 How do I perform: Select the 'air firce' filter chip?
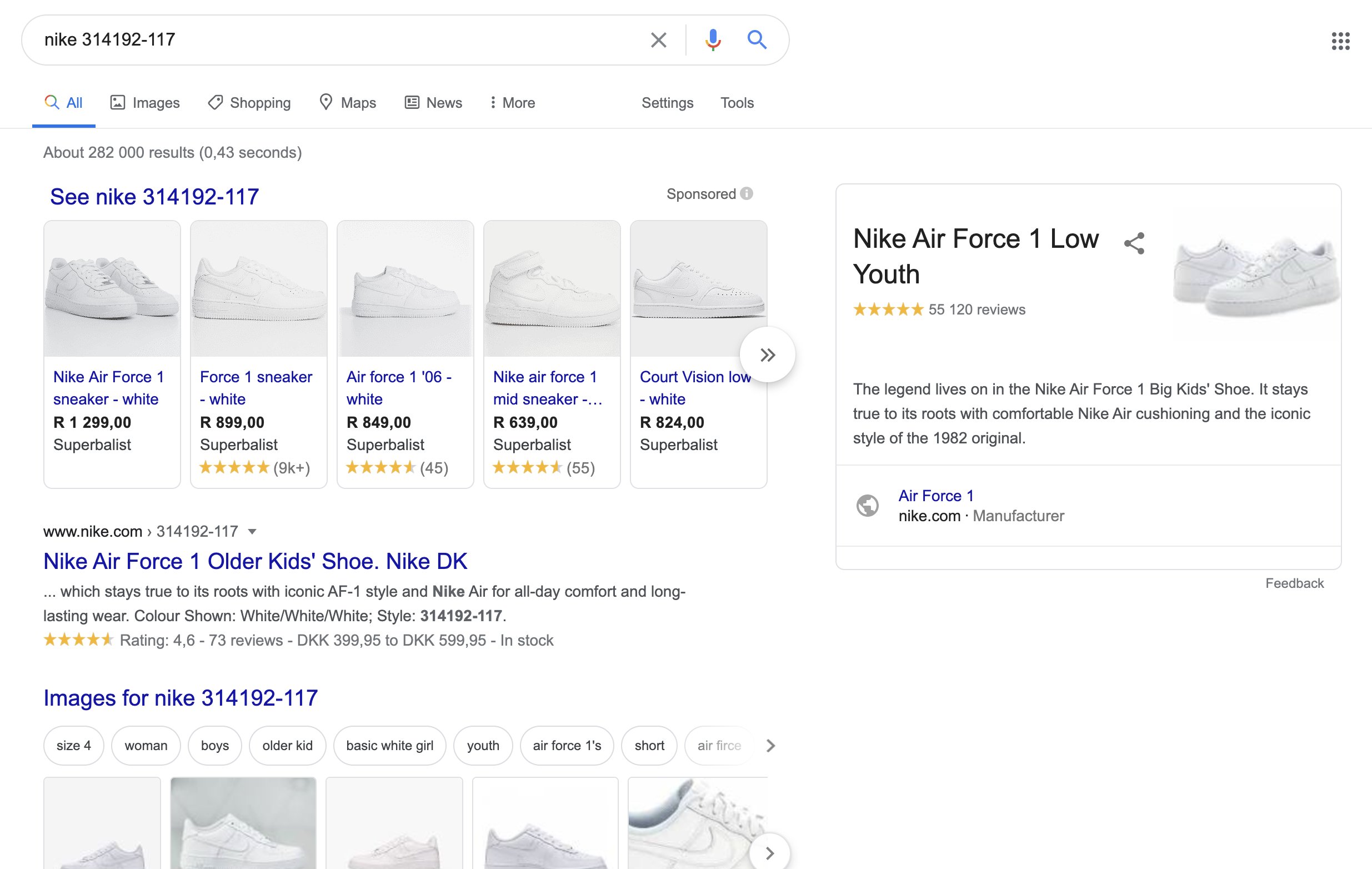tap(719, 745)
